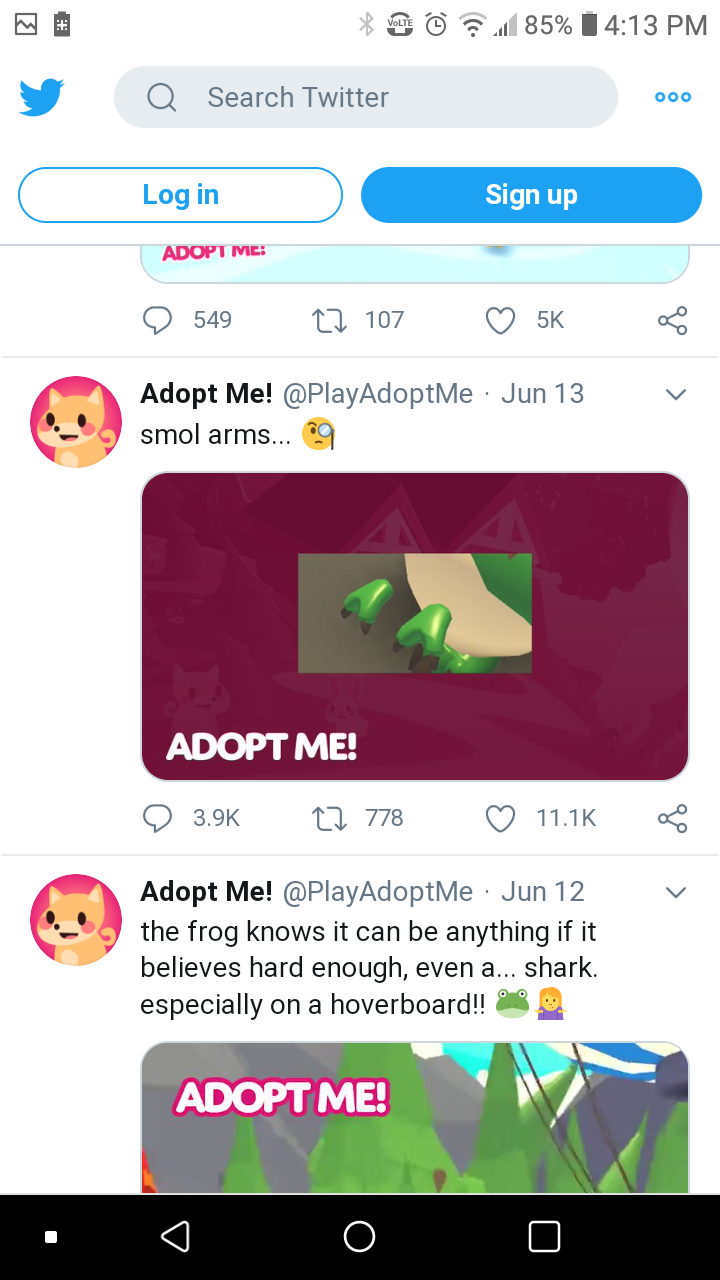The image size is (720, 1280).
Task: Expand the Jun 13 tweet options chevron
Action: coord(676,394)
